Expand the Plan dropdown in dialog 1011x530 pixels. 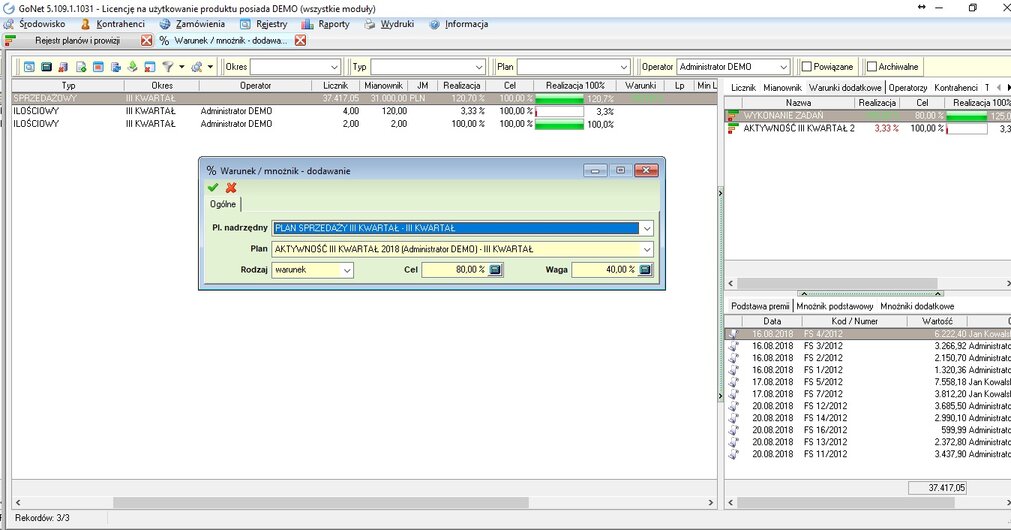coord(647,249)
